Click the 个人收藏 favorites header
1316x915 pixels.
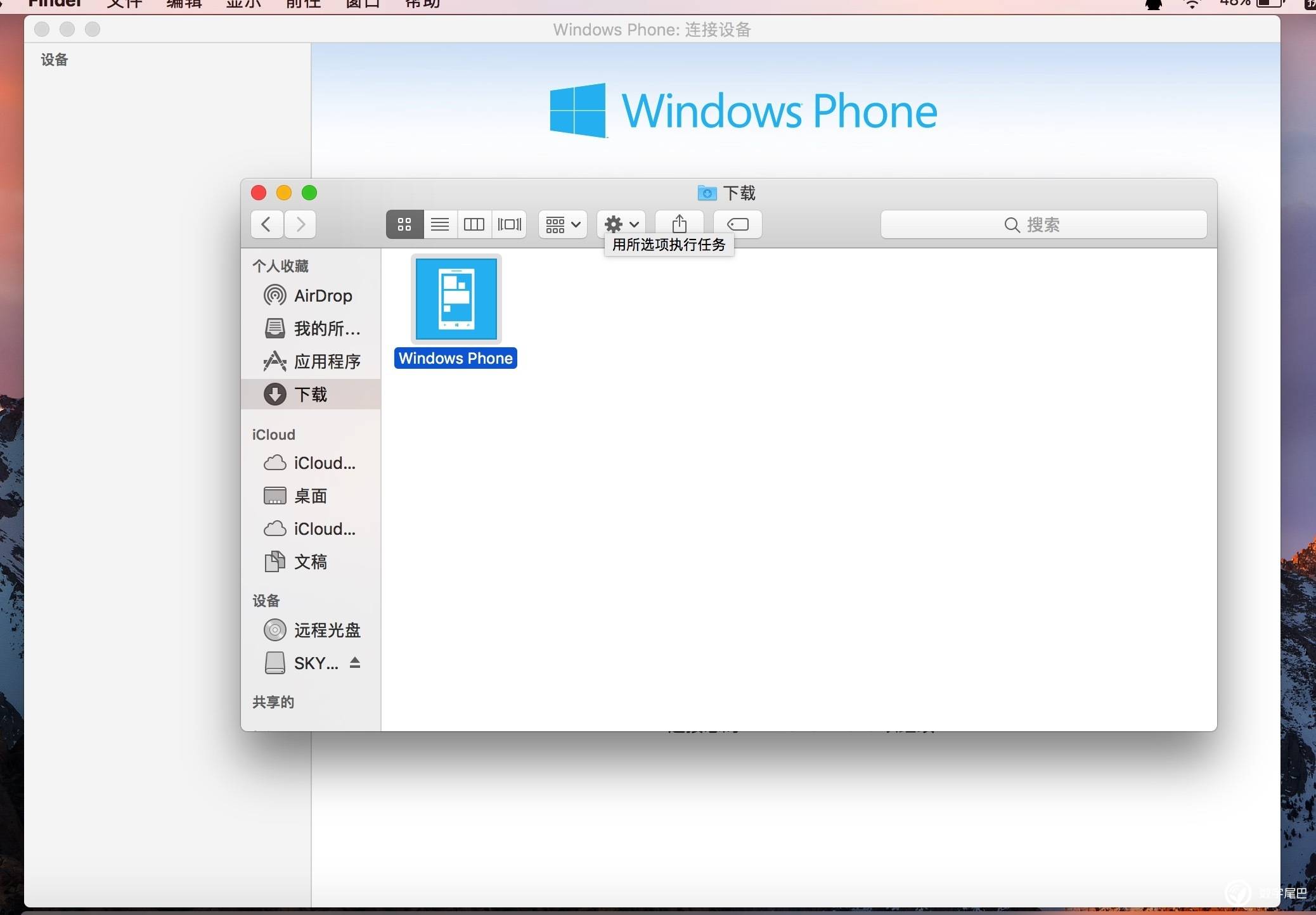click(x=280, y=266)
